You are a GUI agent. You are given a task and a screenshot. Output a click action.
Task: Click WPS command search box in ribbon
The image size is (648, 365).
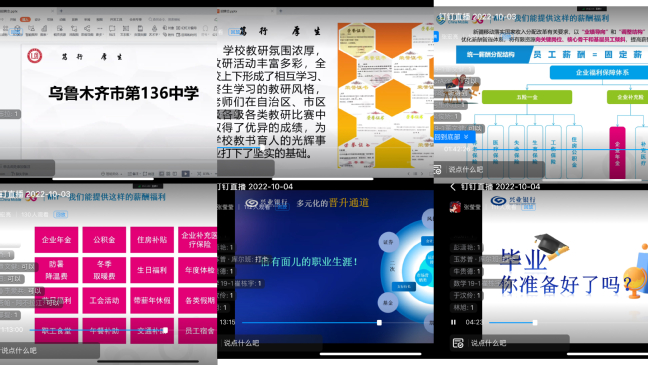coord(165,19)
